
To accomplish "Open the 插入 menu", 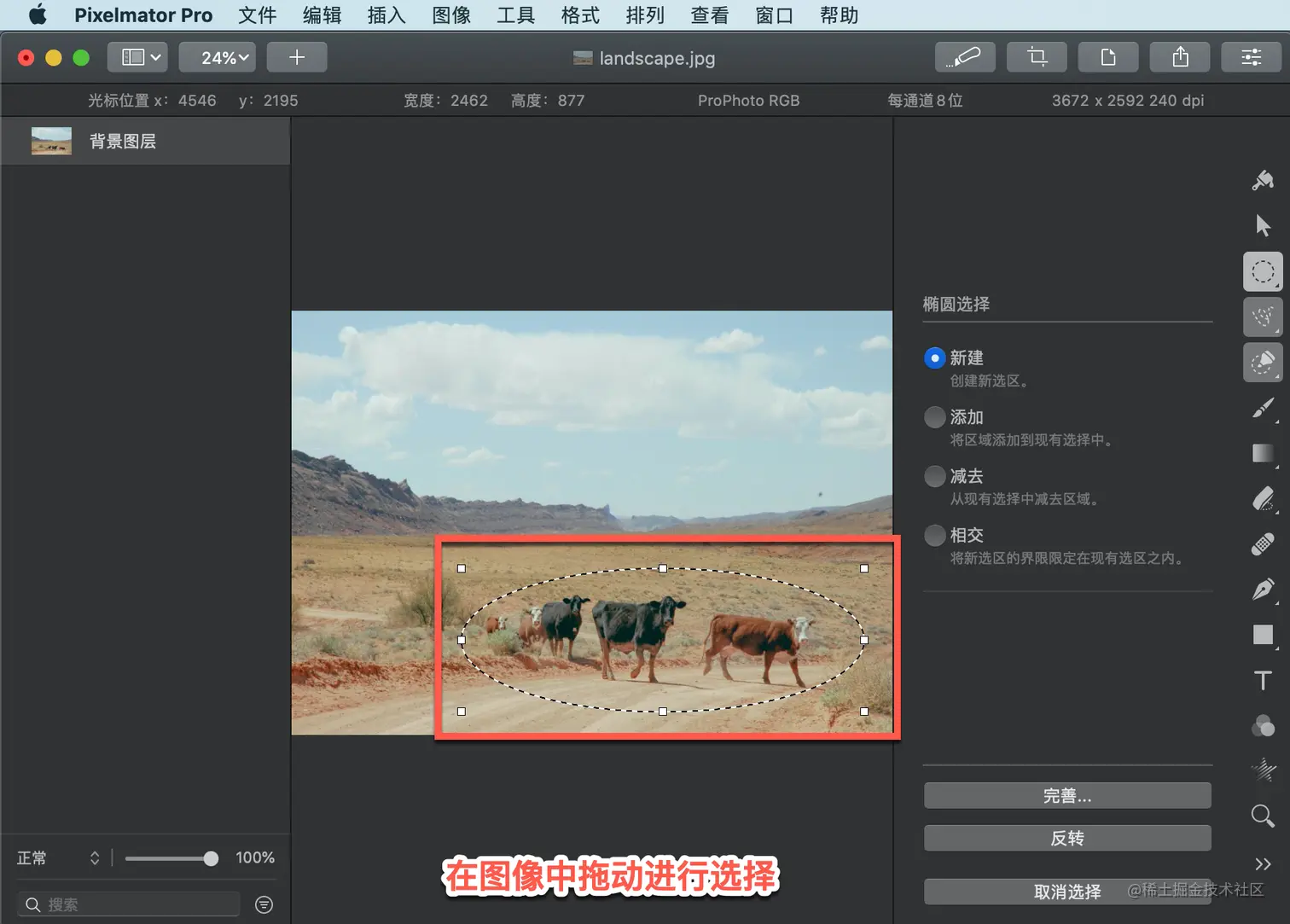I will (386, 15).
